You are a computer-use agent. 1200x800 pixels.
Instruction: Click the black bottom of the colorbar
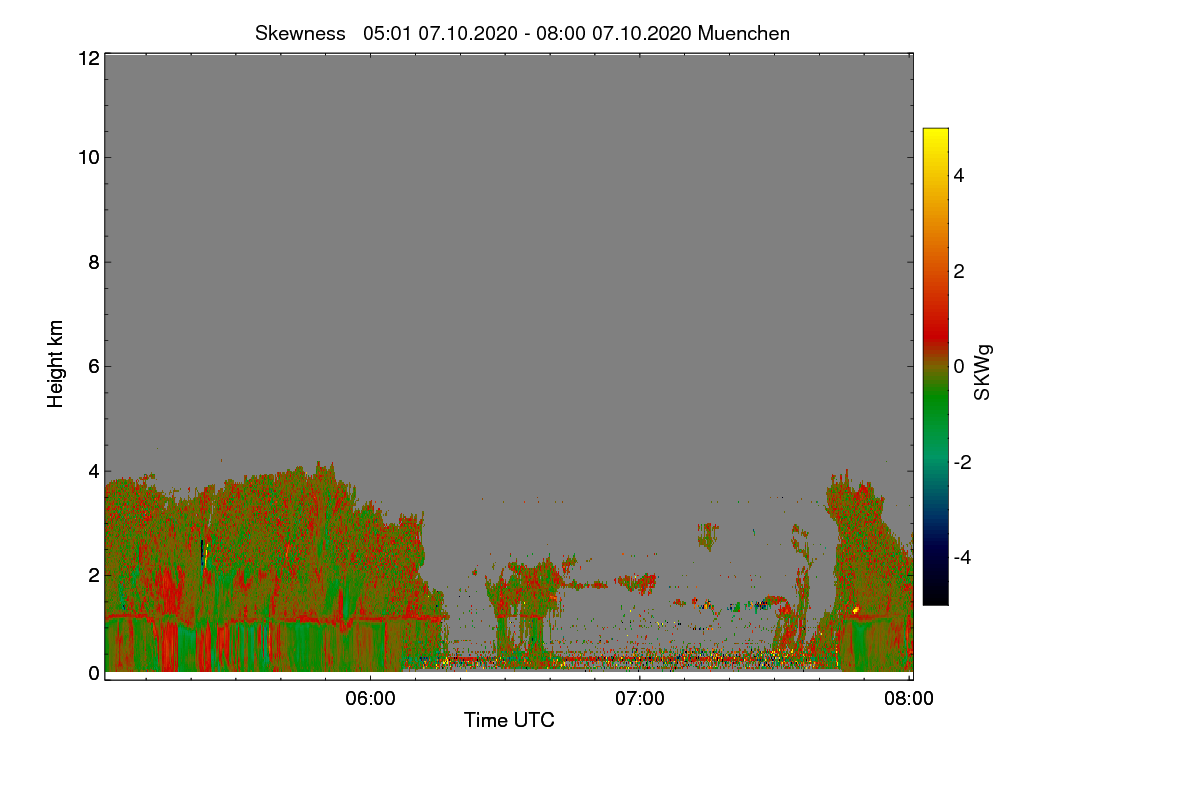click(x=935, y=592)
